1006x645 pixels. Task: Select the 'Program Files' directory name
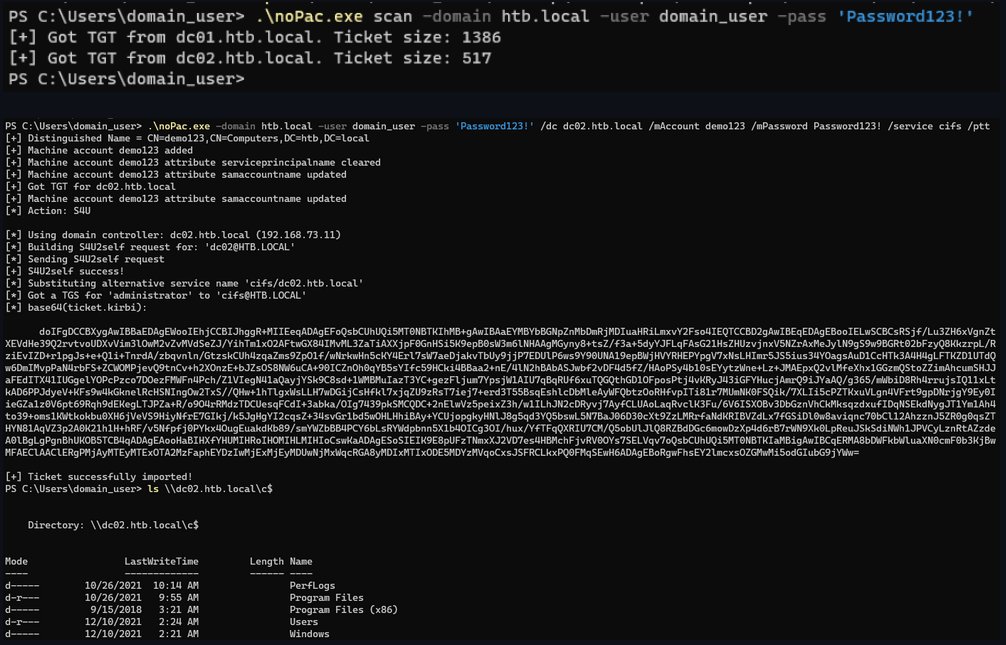pyautogui.click(x=327, y=598)
